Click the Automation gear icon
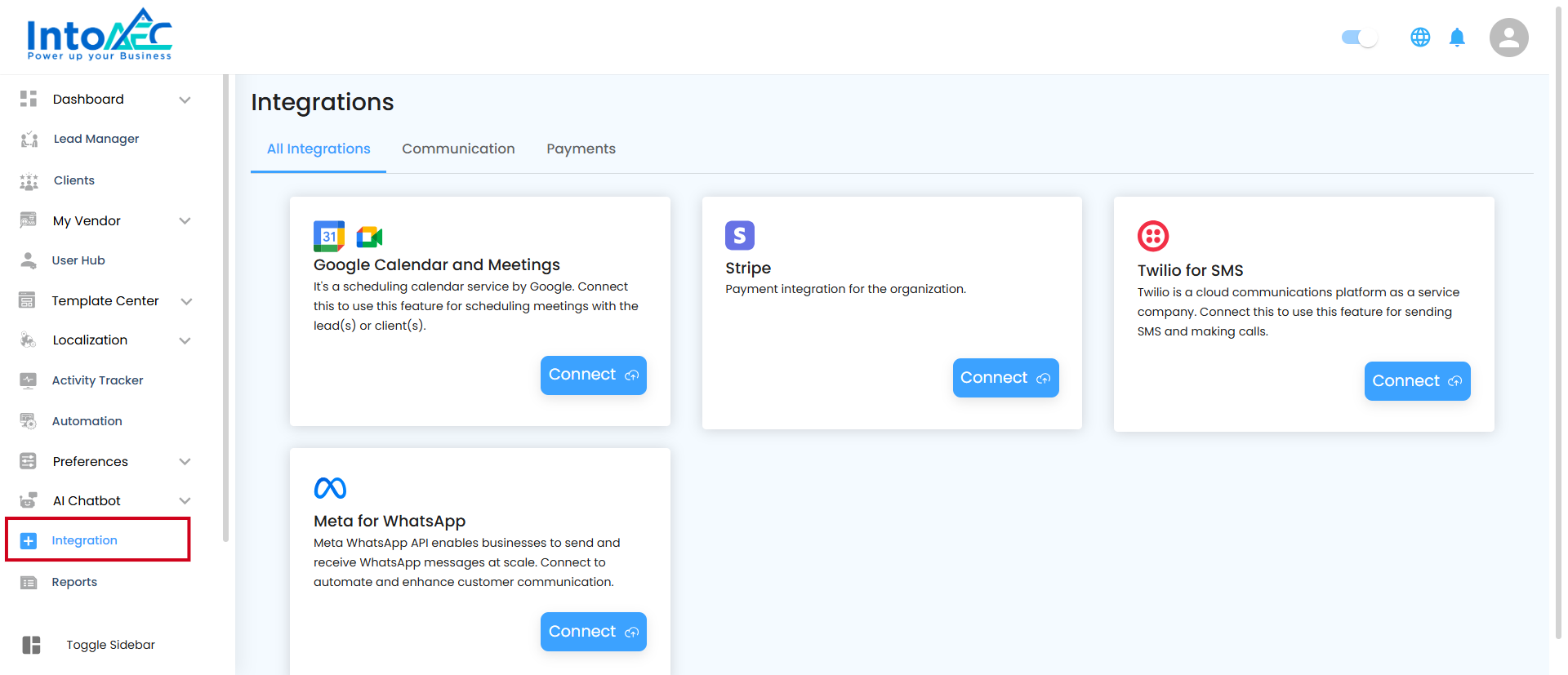1568x675 pixels. pyautogui.click(x=29, y=421)
